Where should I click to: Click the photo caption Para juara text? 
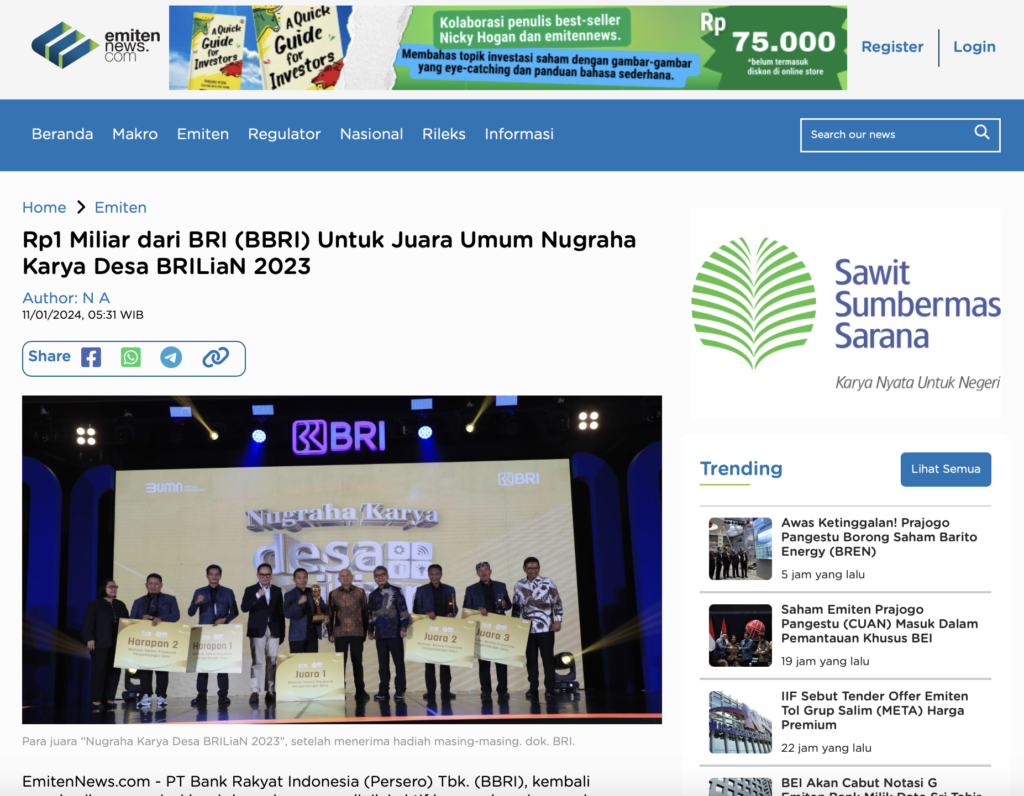point(298,741)
